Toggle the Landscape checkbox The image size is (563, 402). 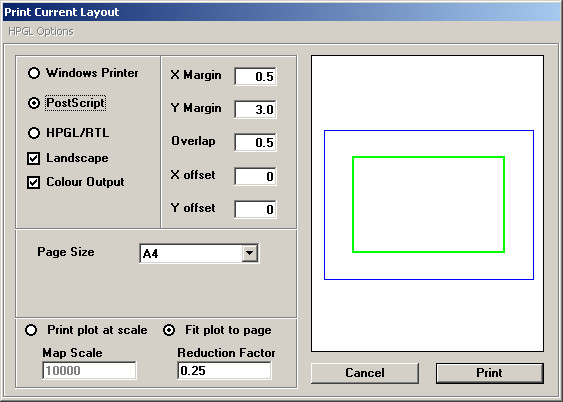click(x=33, y=158)
